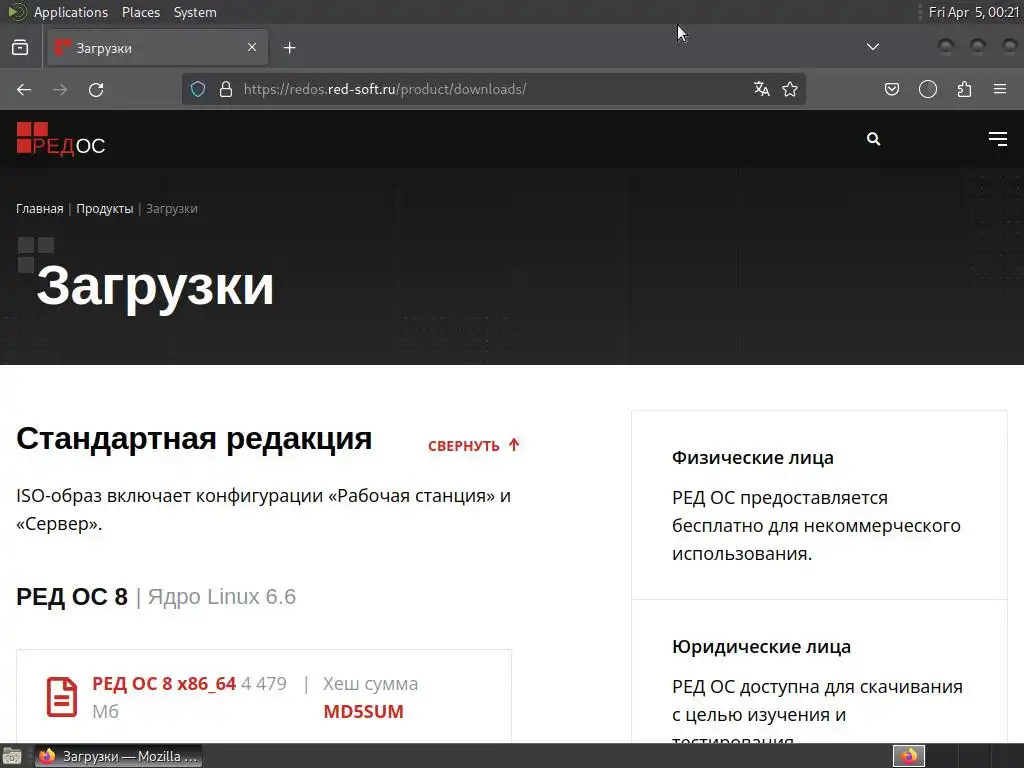
Task: Open Firefox application menu
Action: pos(1000,89)
